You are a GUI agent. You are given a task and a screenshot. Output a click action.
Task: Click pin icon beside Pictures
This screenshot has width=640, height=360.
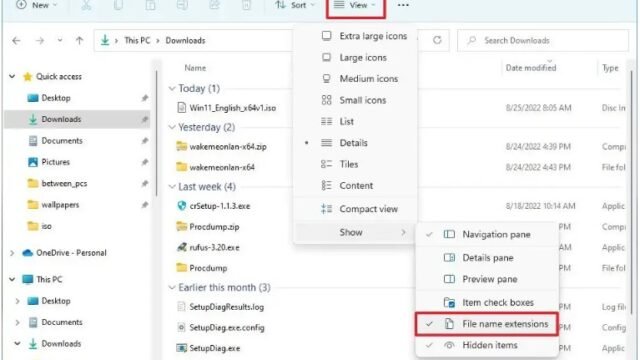tap(144, 162)
